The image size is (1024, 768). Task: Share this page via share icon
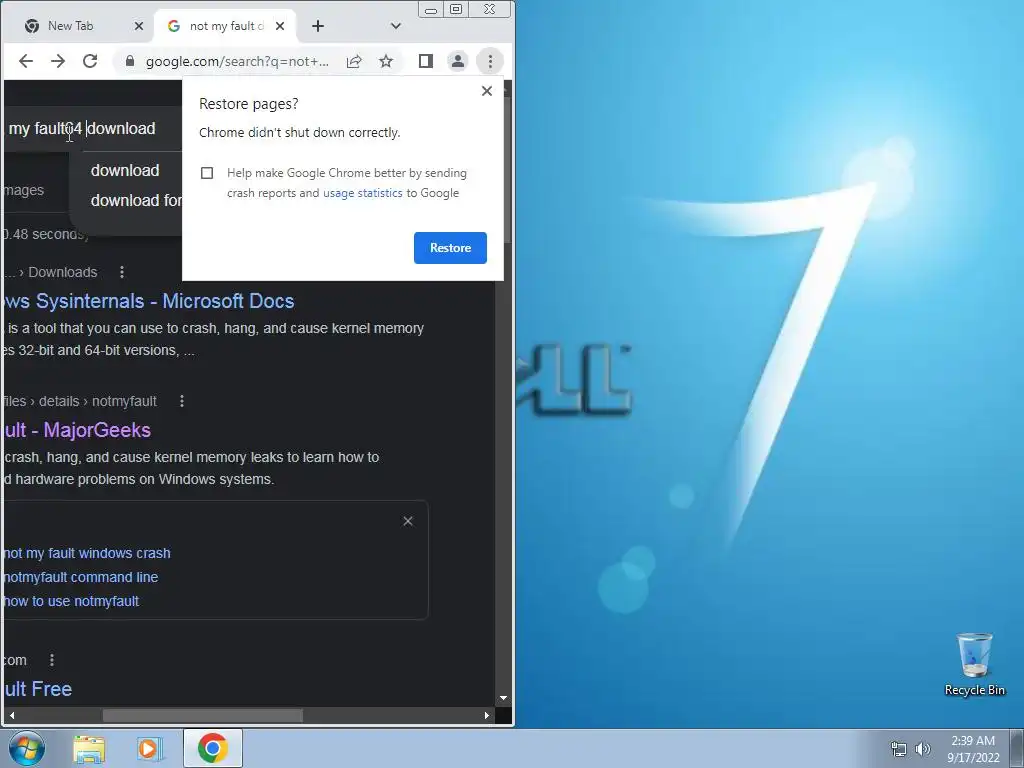354,61
